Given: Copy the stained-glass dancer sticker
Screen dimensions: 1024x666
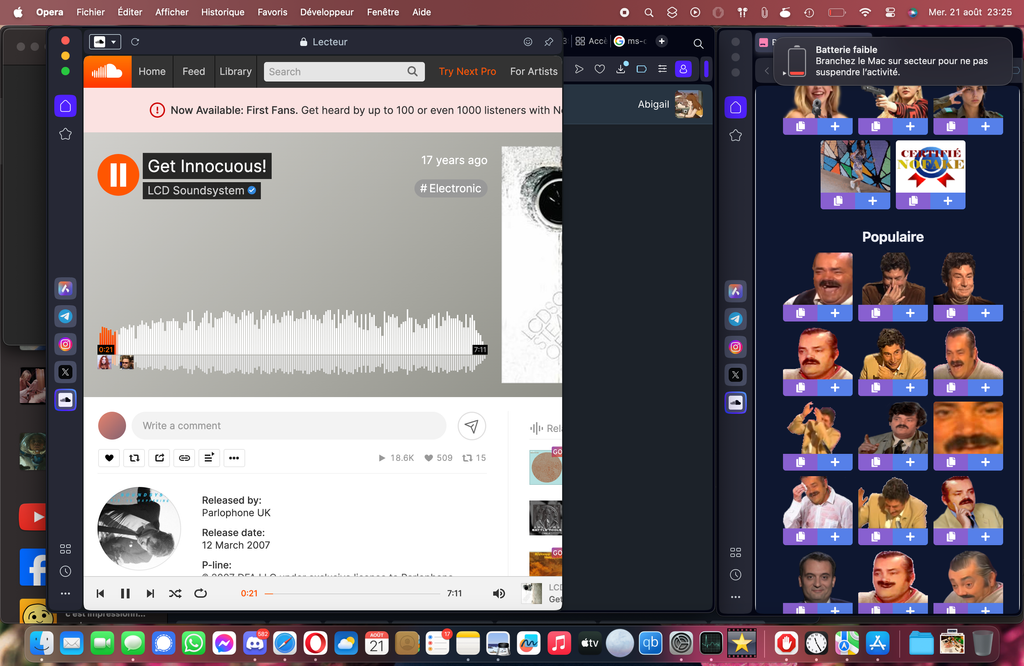Looking at the screenshot, I should [838, 201].
